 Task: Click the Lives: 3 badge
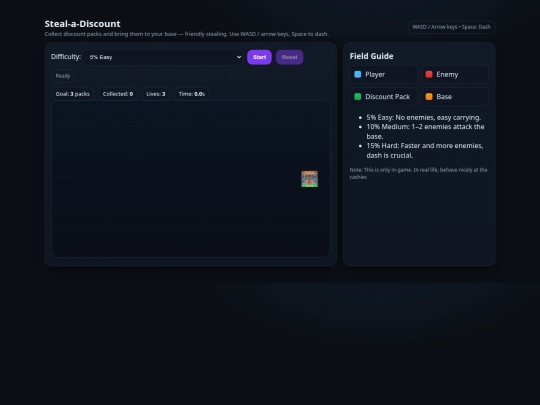pos(156,94)
